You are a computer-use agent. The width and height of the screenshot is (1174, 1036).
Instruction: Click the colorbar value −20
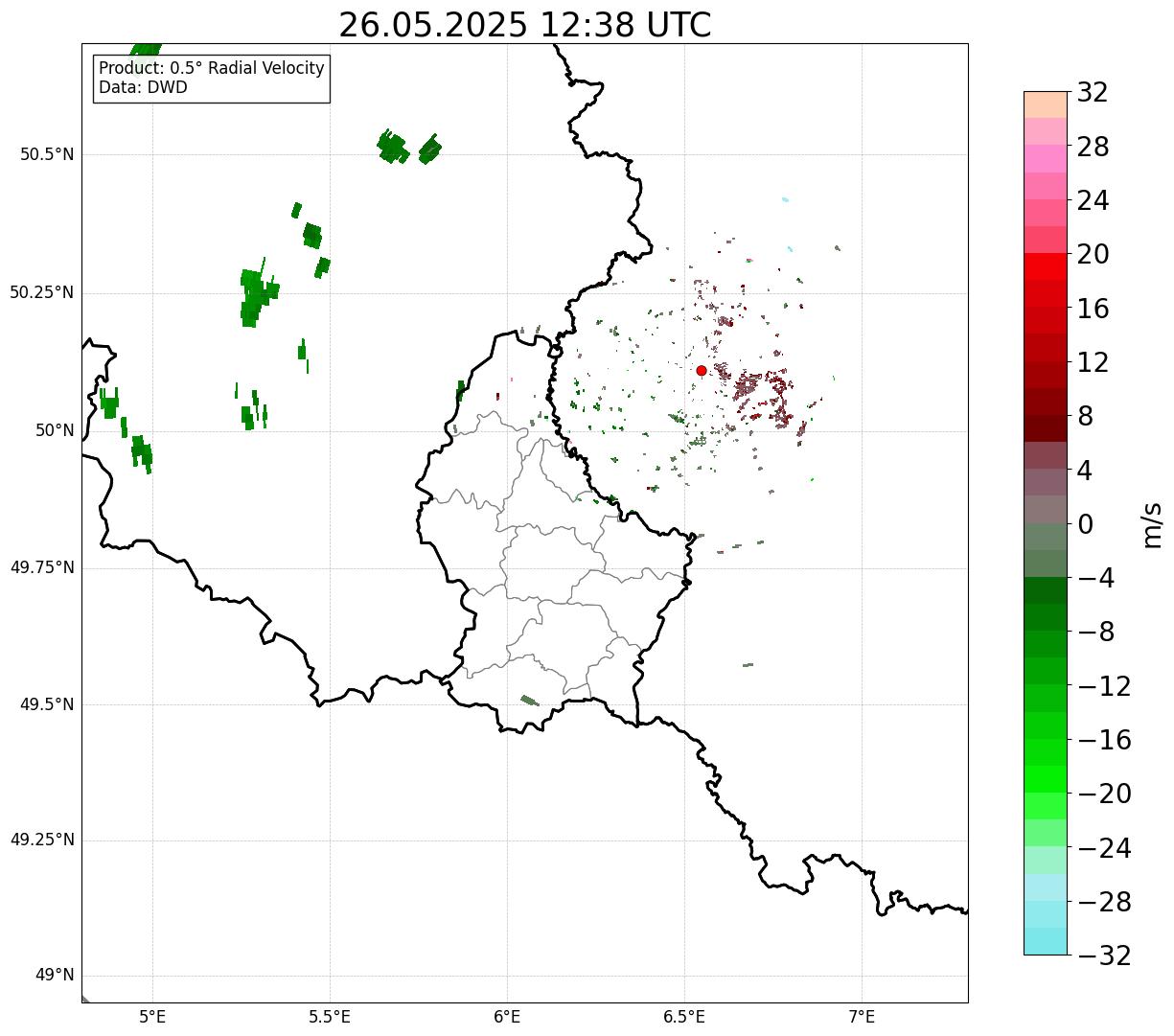[1104, 794]
